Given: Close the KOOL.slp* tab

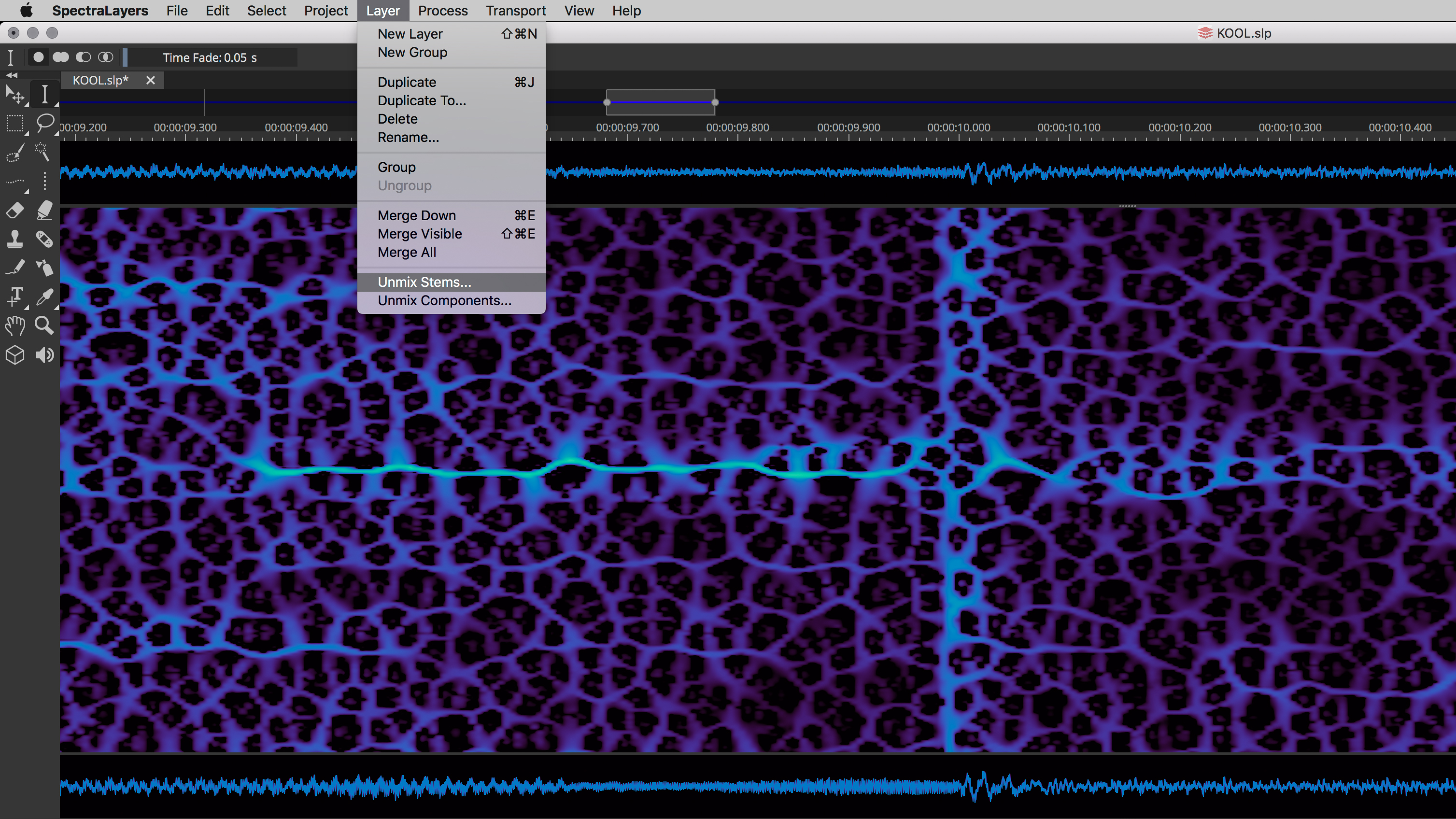Looking at the screenshot, I should (150, 80).
